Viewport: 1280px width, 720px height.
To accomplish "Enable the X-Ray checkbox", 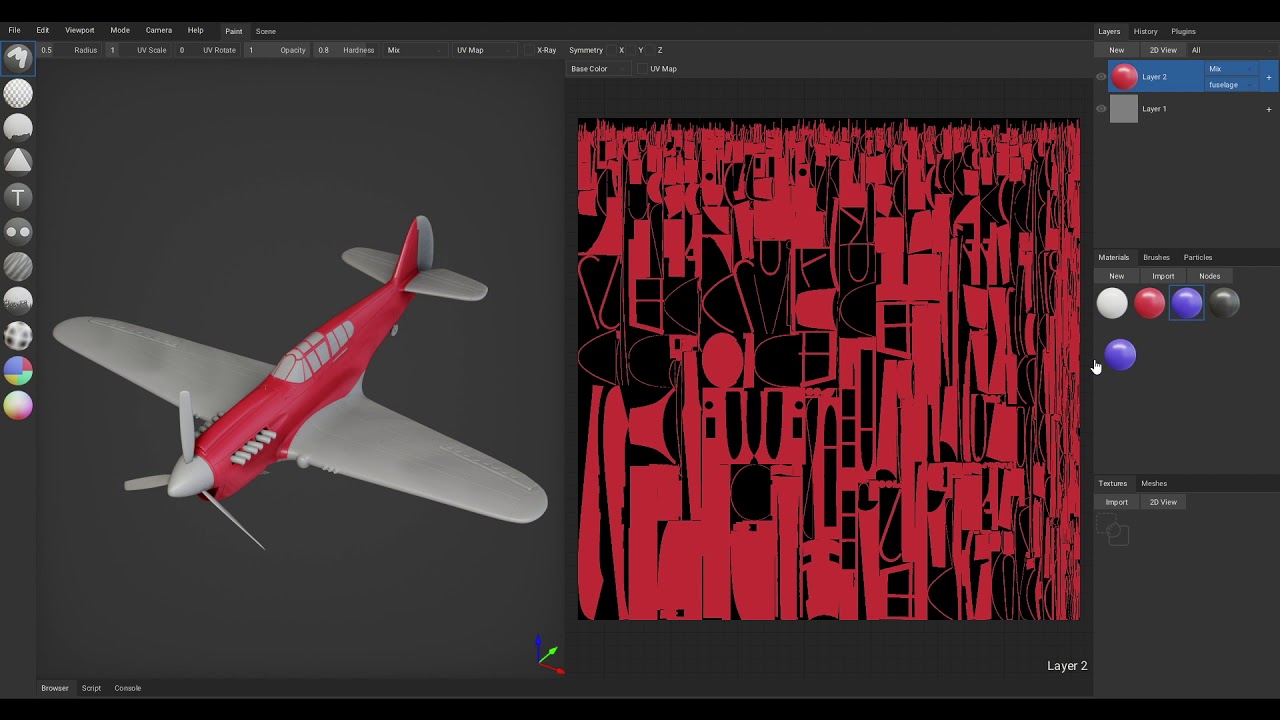I will pyautogui.click(x=530, y=50).
